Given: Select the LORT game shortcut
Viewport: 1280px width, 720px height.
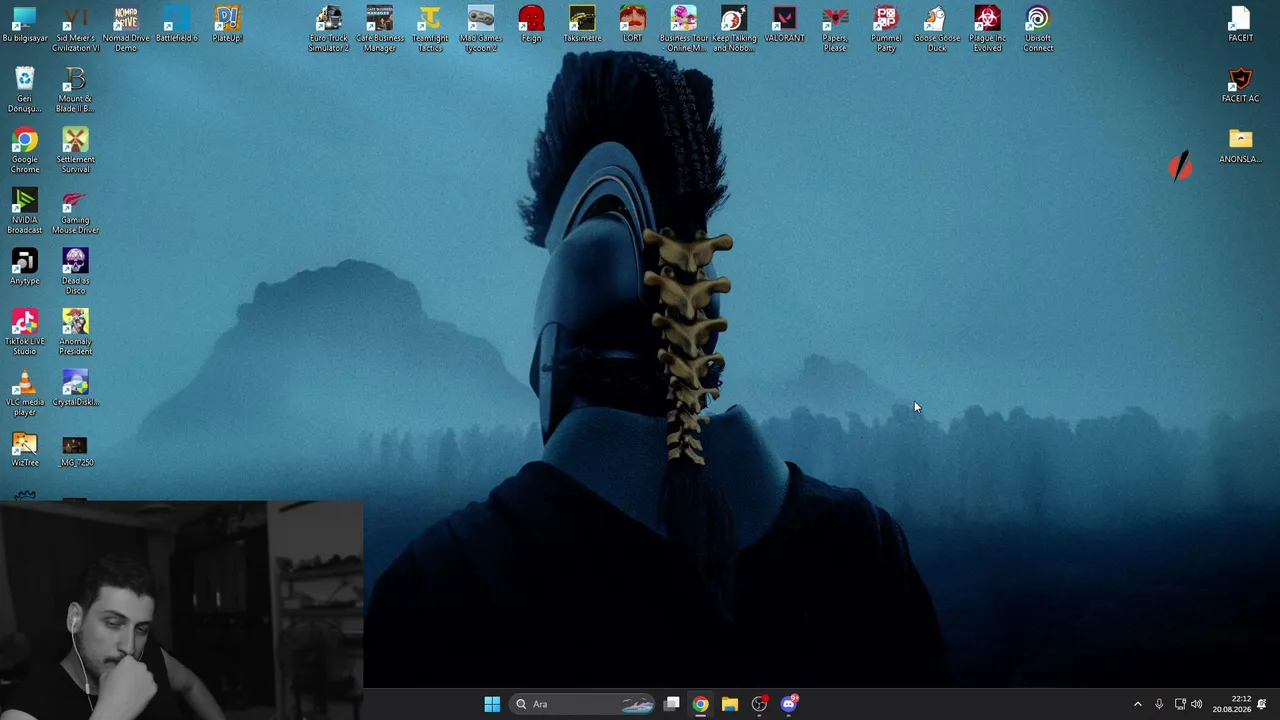Looking at the screenshot, I should tap(632, 24).
